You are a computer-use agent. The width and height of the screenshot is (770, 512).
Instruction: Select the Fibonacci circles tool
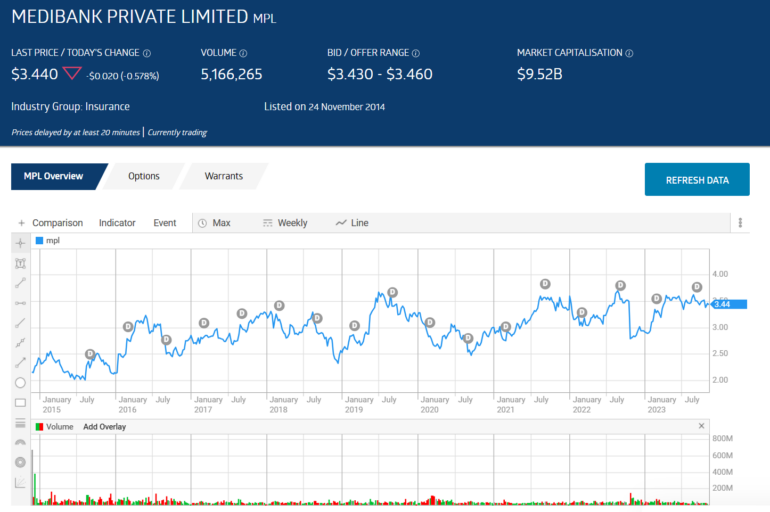(x=20, y=462)
